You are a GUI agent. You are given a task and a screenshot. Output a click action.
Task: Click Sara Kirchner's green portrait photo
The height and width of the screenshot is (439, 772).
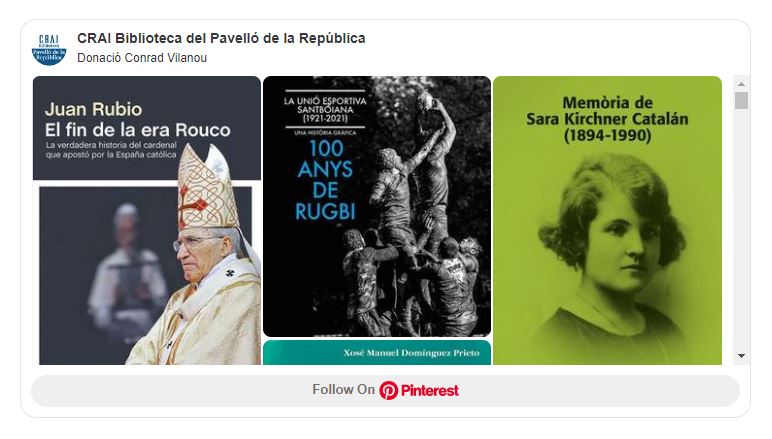[611, 246]
